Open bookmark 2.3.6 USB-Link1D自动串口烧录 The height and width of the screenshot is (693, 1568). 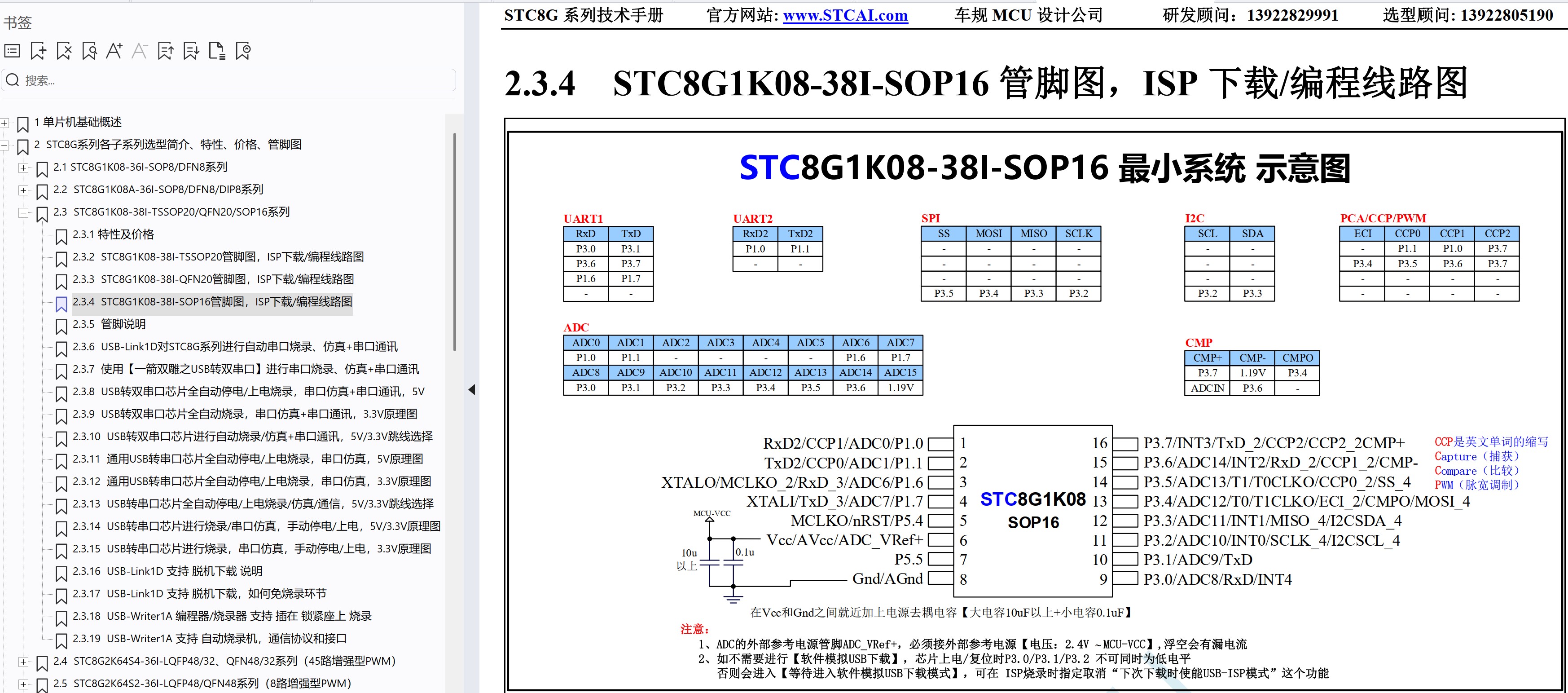[x=235, y=347]
